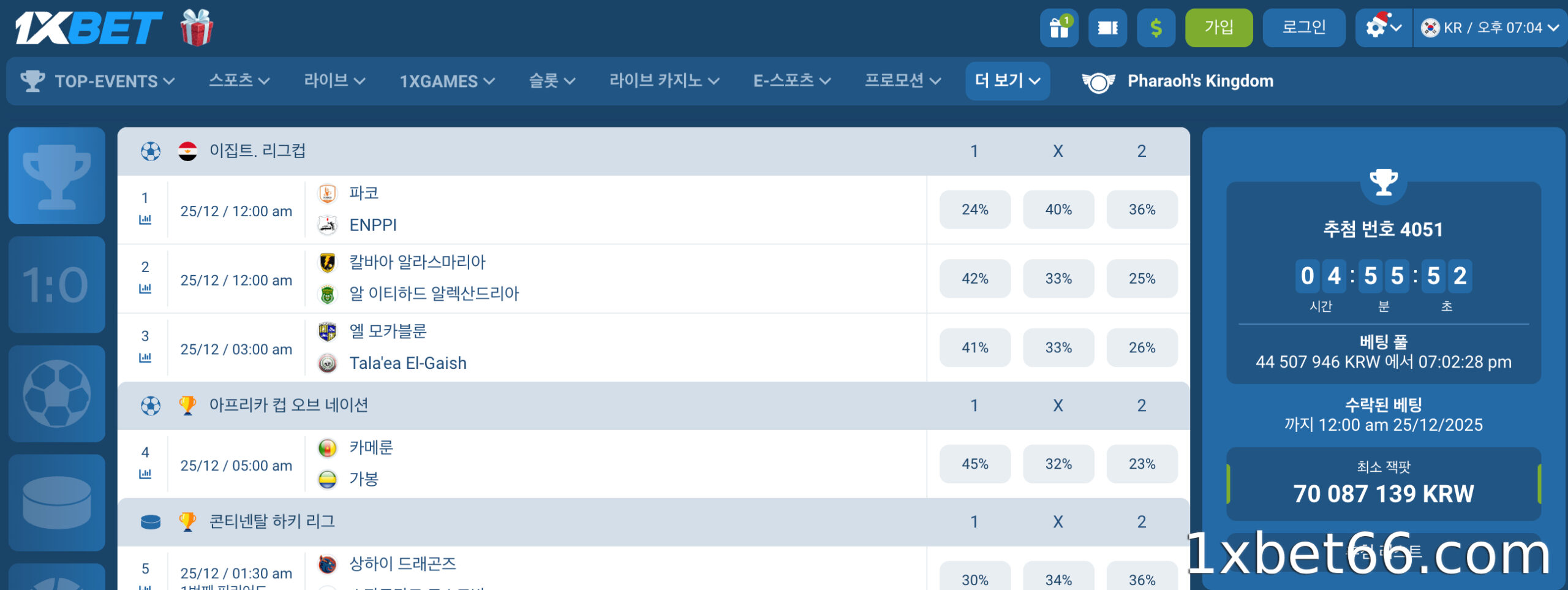
Task: Click the Pharaoh's Kingdom logo icon
Action: point(1098,80)
